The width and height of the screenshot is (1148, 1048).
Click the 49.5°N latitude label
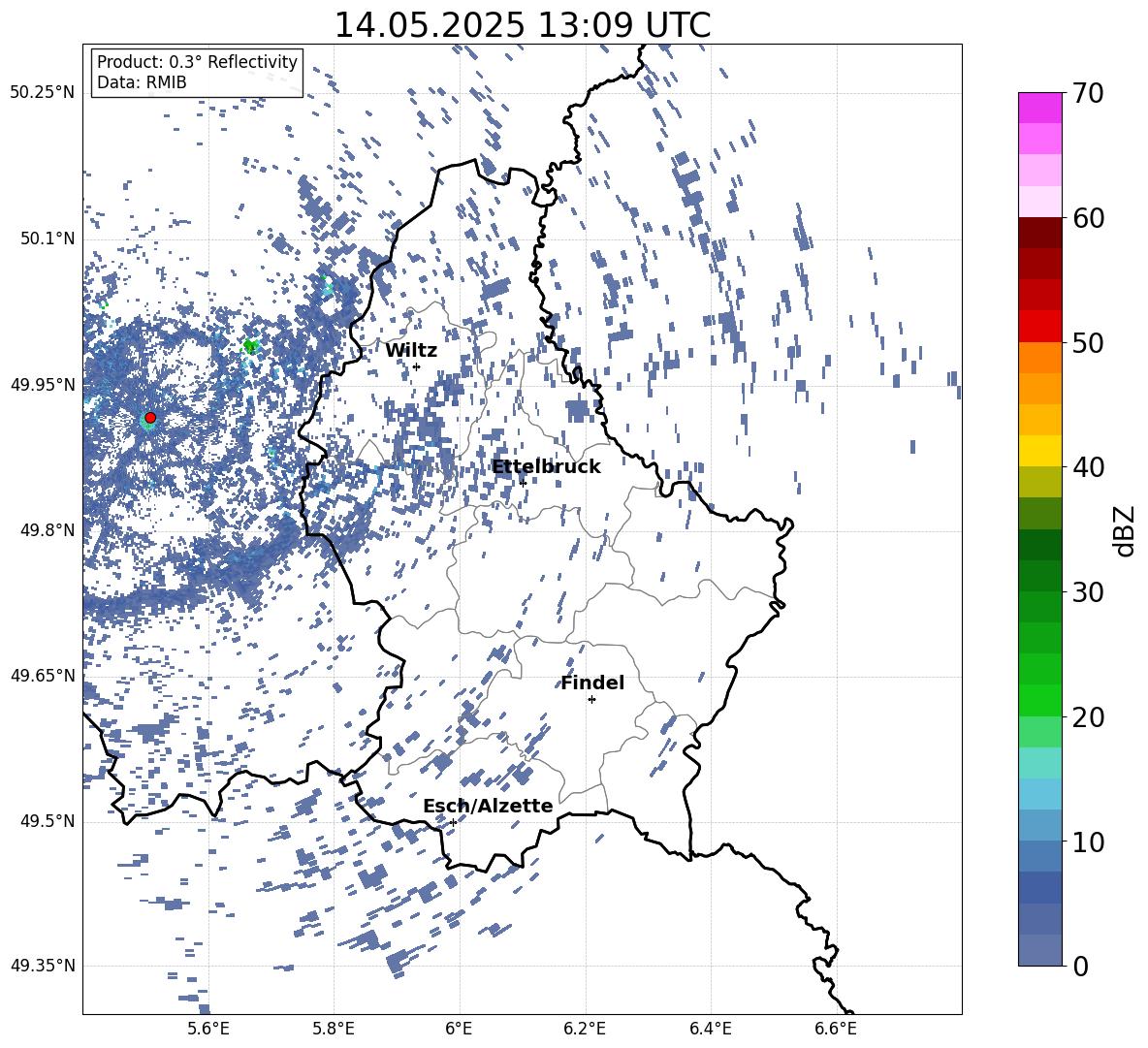pos(47,820)
